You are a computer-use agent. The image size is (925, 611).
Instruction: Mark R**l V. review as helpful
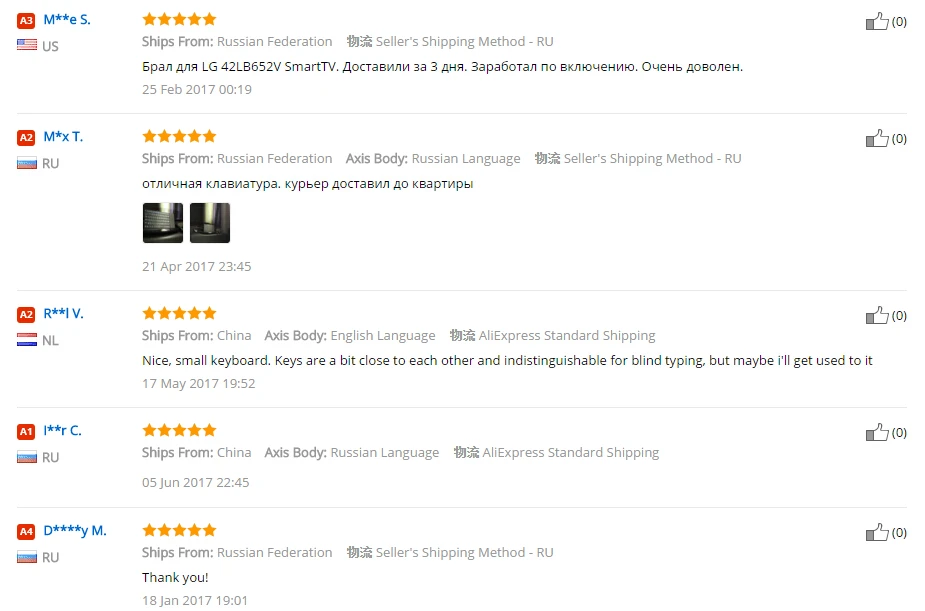pos(877,315)
